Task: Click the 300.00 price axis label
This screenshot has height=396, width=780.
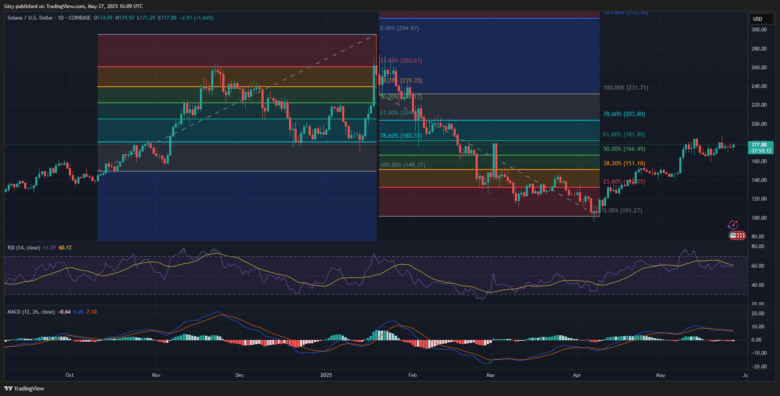Action: click(759, 30)
